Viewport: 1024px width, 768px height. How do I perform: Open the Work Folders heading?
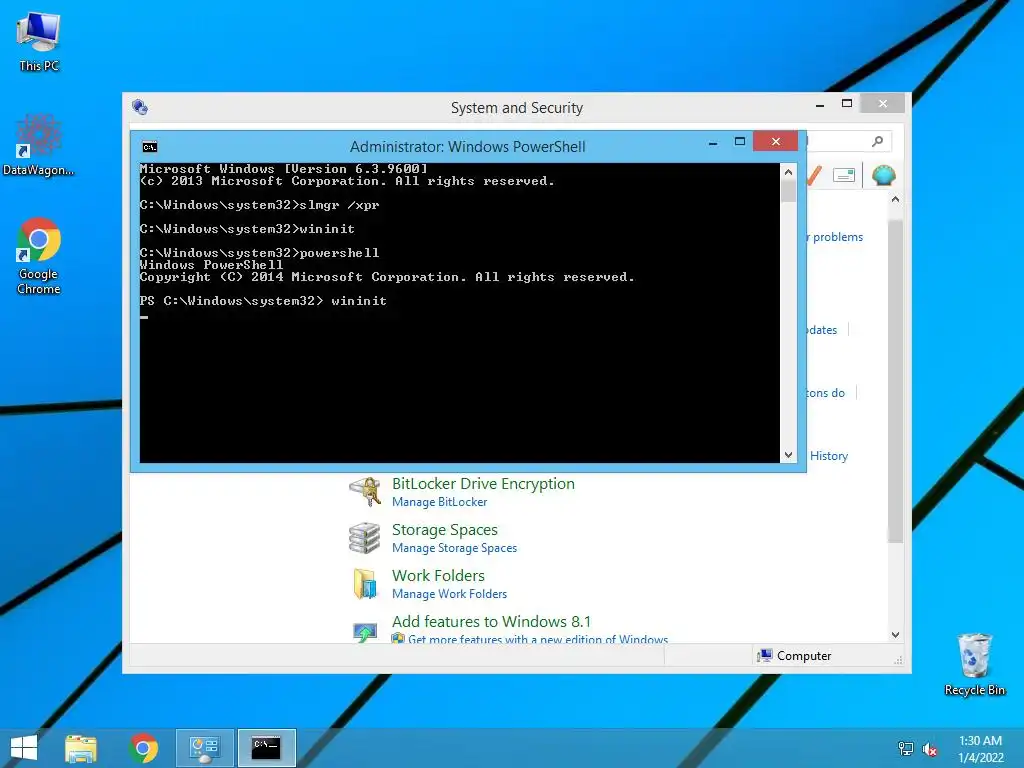(x=438, y=575)
